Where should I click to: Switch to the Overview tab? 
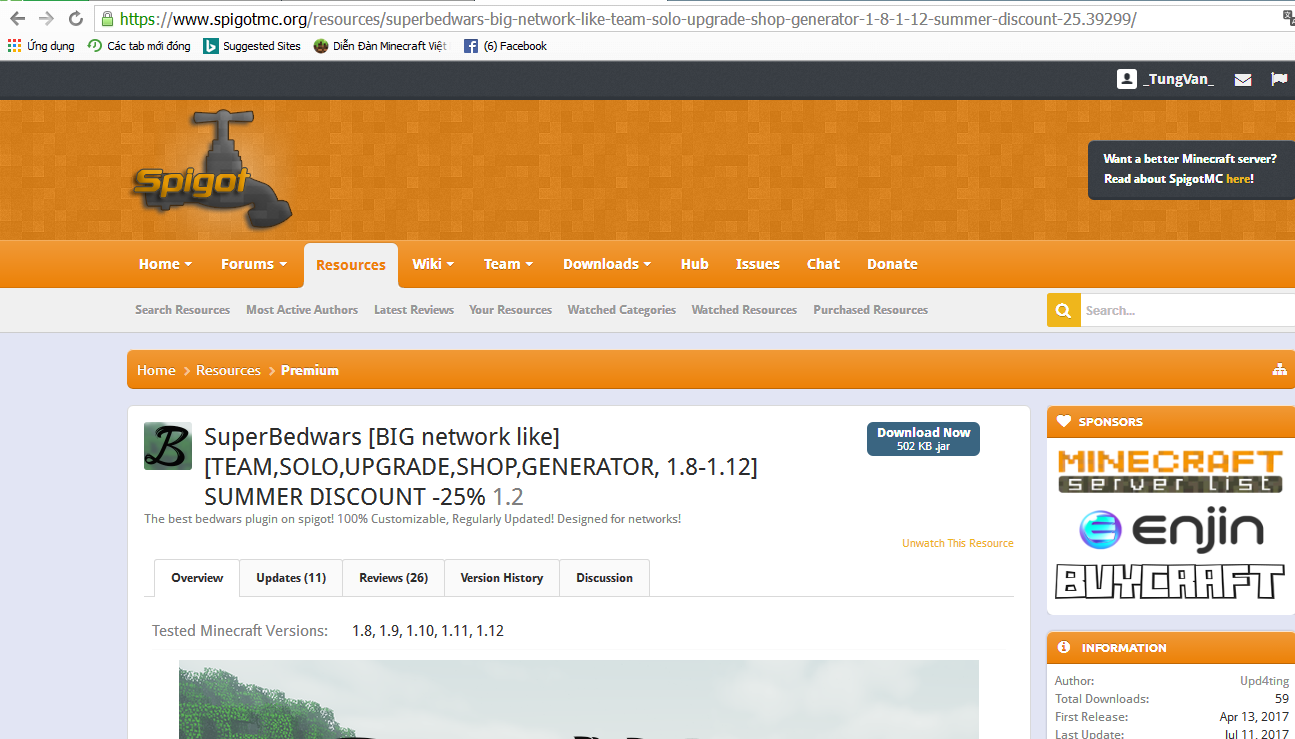pos(197,578)
